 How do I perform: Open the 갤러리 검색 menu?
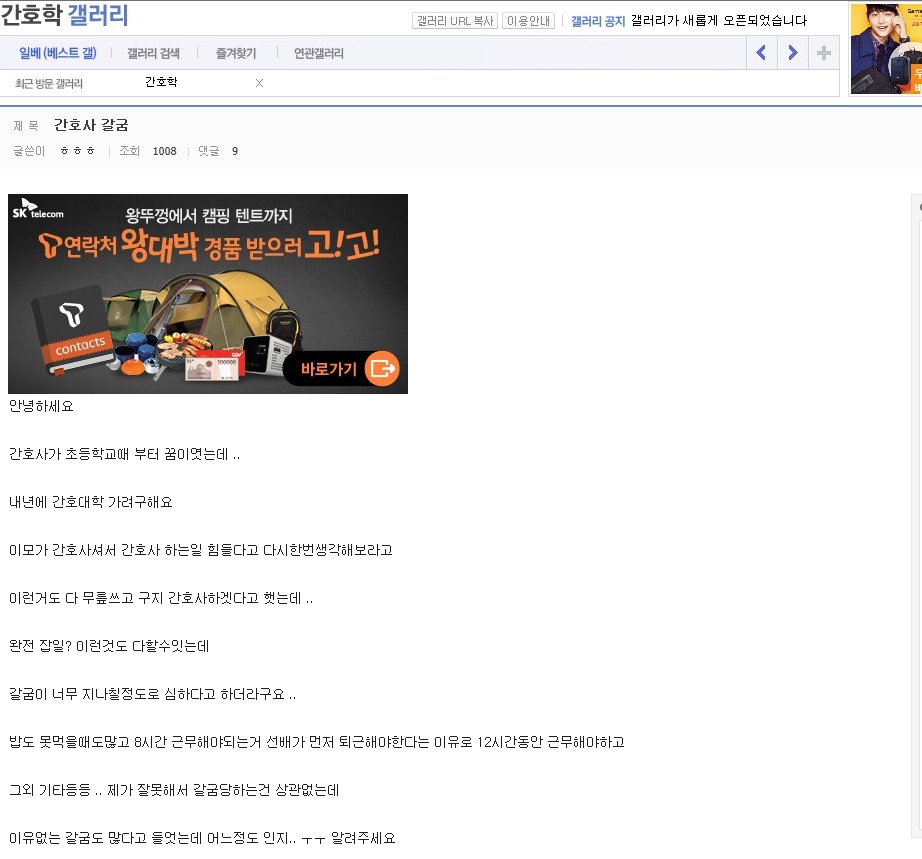(155, 52)
